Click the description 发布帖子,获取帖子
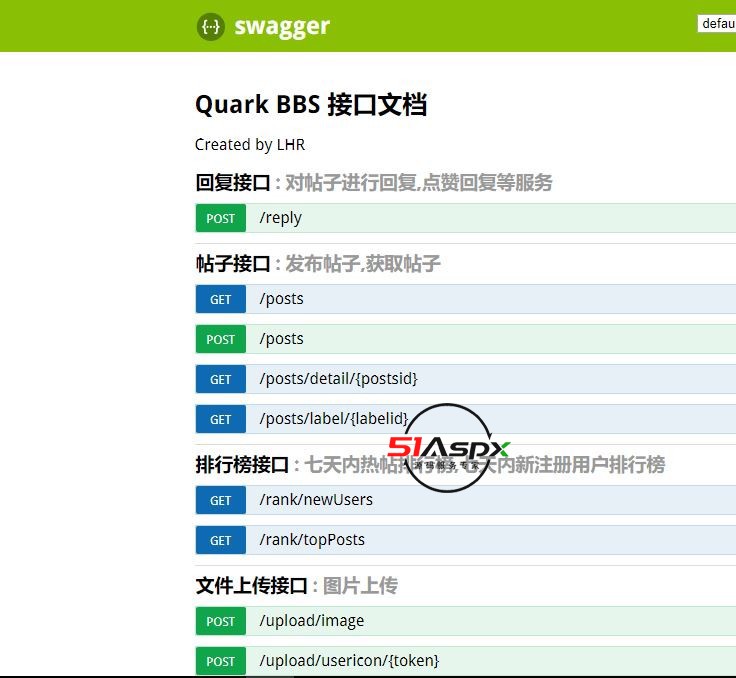736x678 pixels. (363, 263)
